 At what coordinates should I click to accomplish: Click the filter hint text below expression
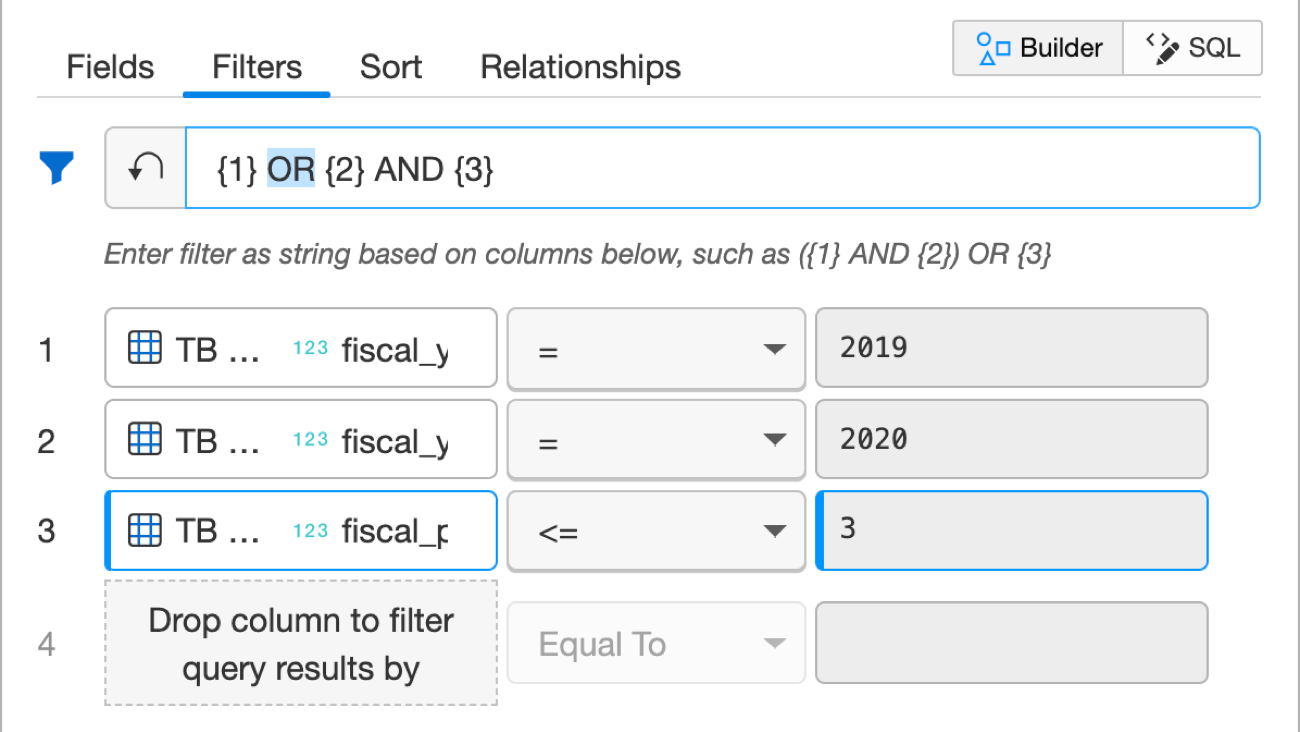[578, 254]
